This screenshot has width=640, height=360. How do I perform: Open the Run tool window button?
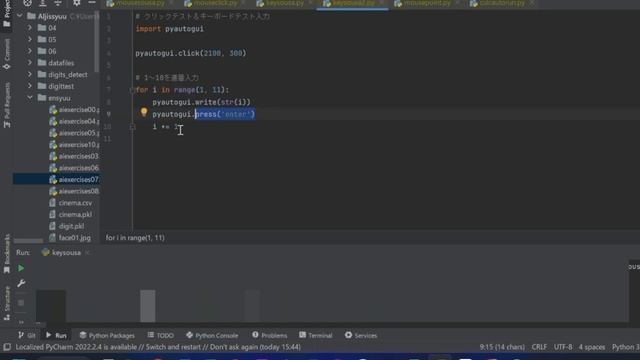coord(56,335)
